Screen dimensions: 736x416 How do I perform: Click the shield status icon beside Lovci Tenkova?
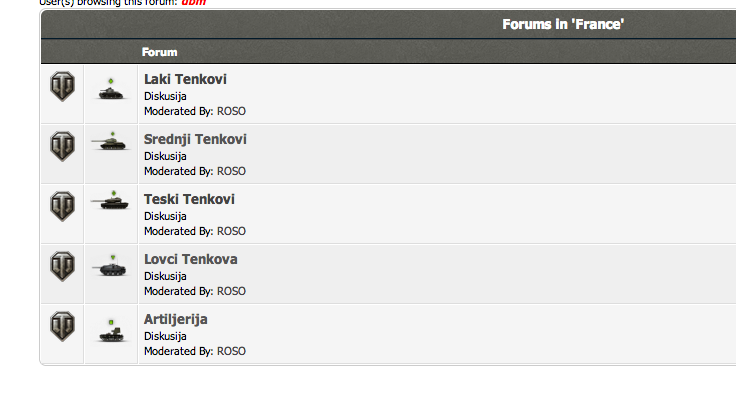click(62, 267)
